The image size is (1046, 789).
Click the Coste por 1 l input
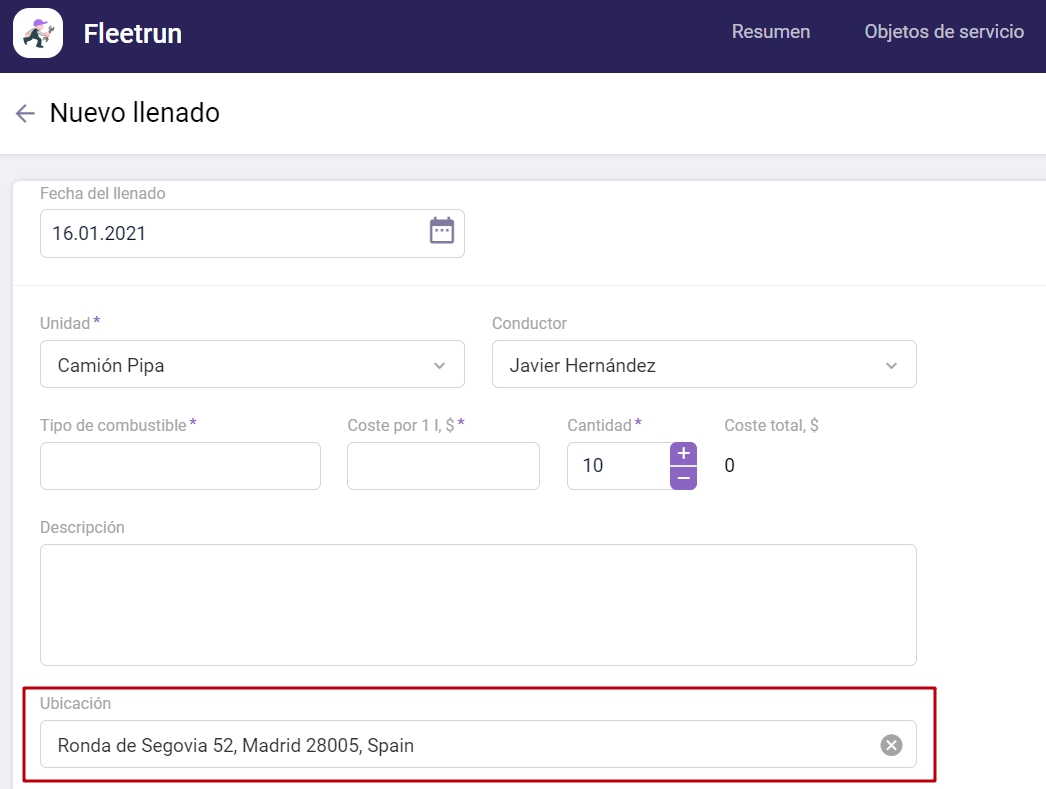pyautogui.click(x=443, y=466)
